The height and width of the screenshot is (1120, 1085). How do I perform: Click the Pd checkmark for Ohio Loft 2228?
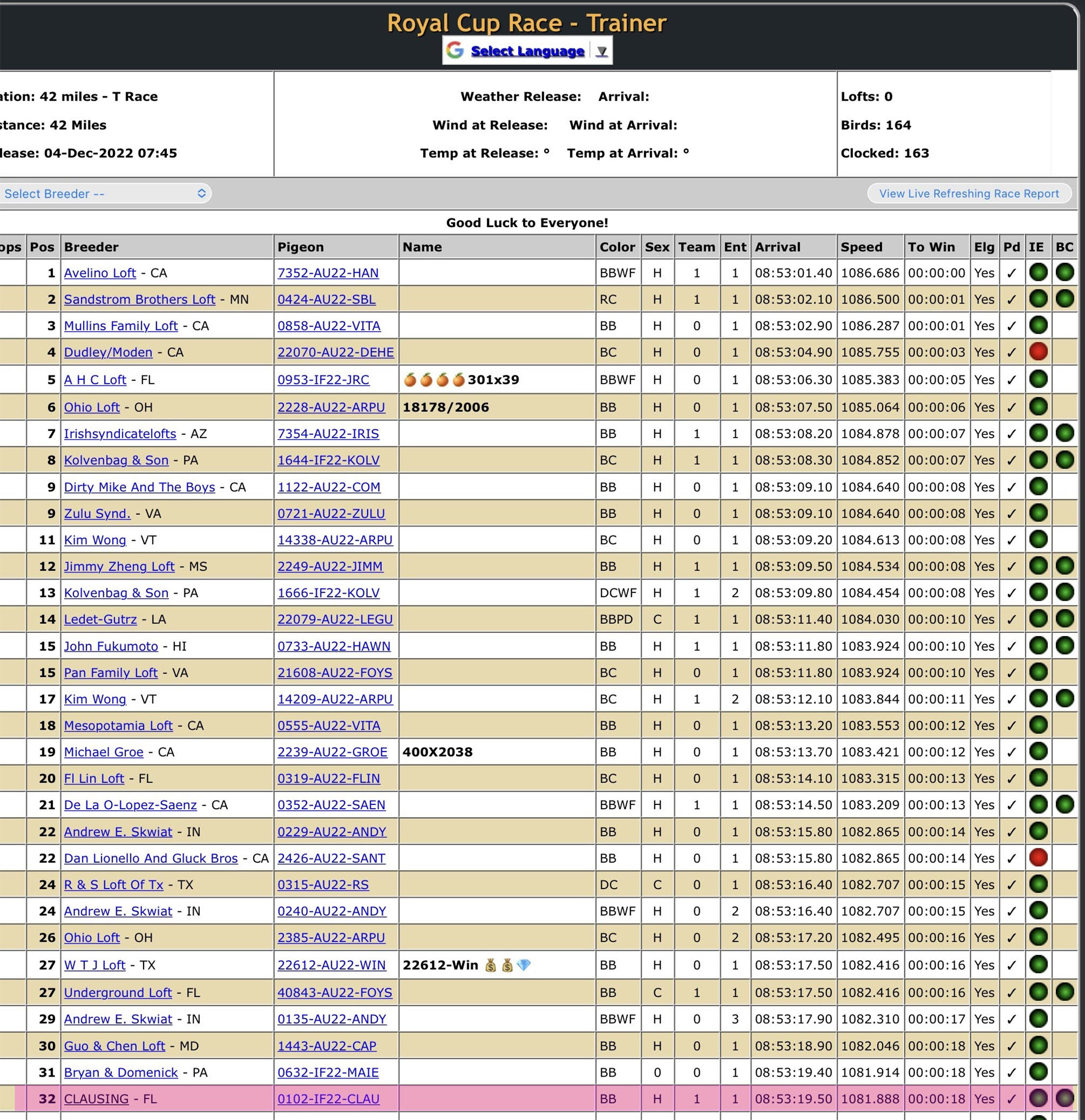pyautogui.click(x=1011, y=408)
